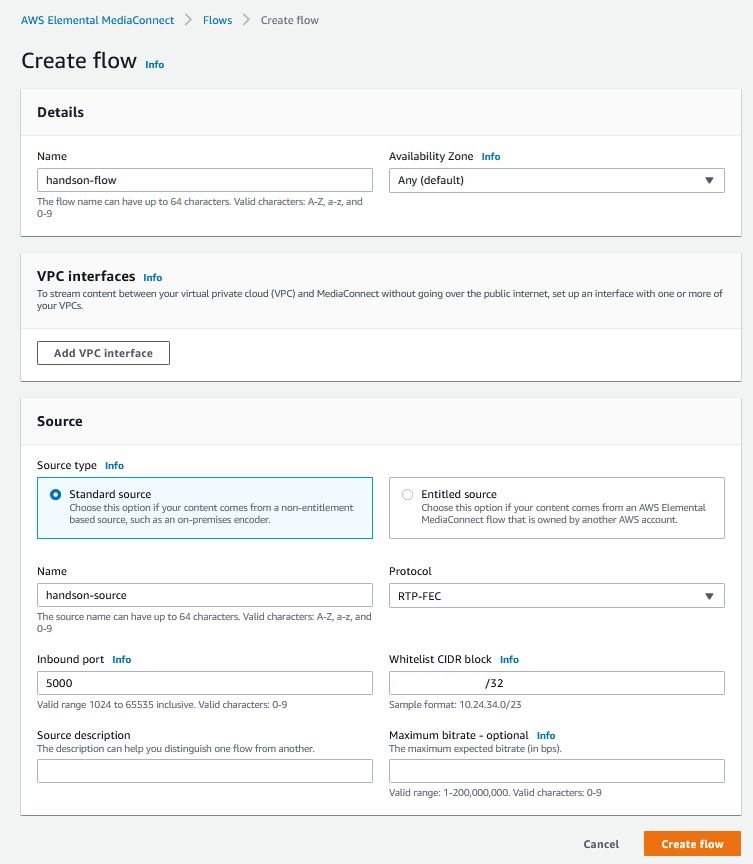This screenshot has height=864, width=753.
Task: Expand Availability Zone dropdown
Action: tap(556, 180)
